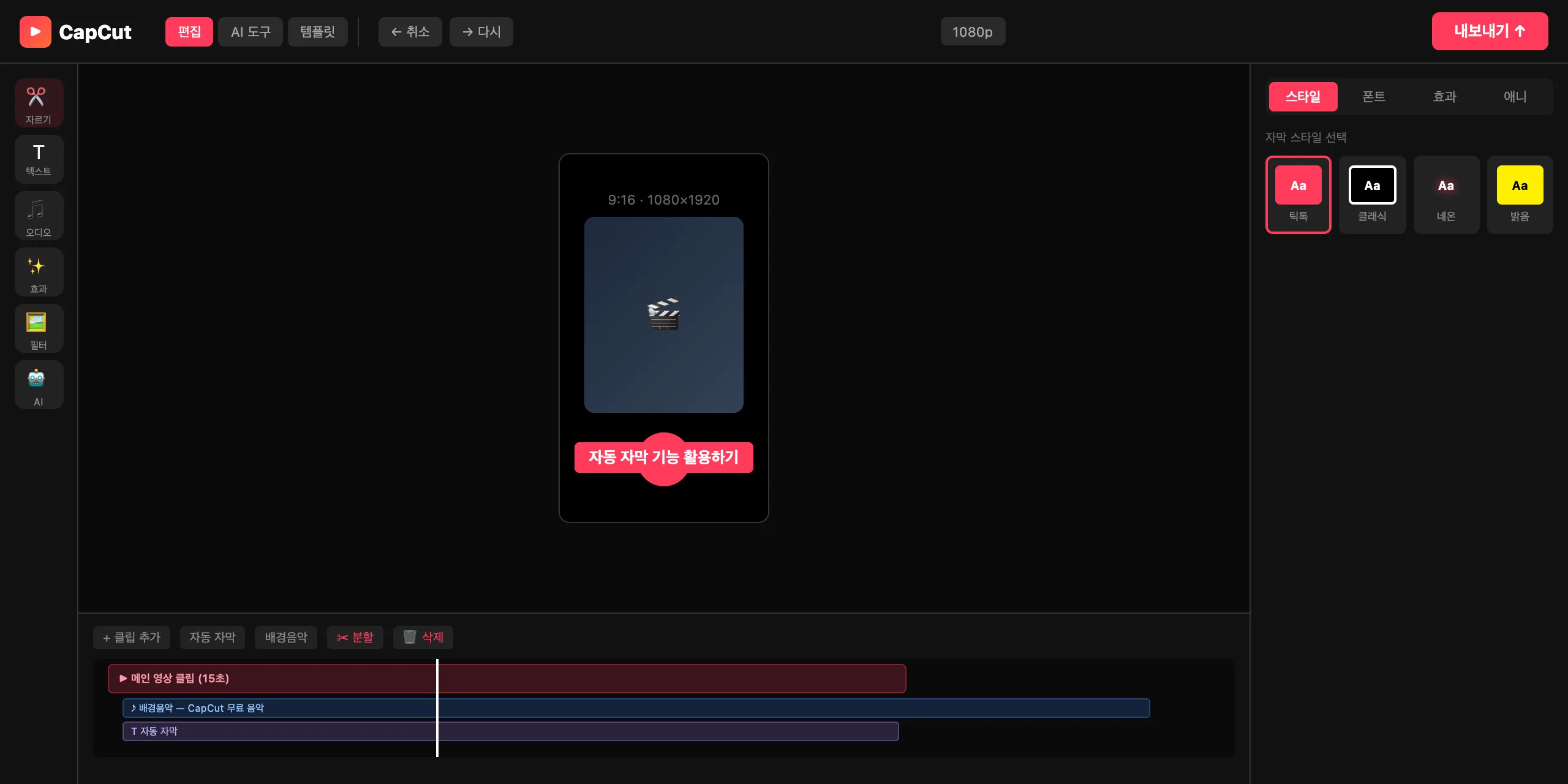Open the 템플릿 tab
This screenshot has width=1568, height=784.
coord(318,32)
